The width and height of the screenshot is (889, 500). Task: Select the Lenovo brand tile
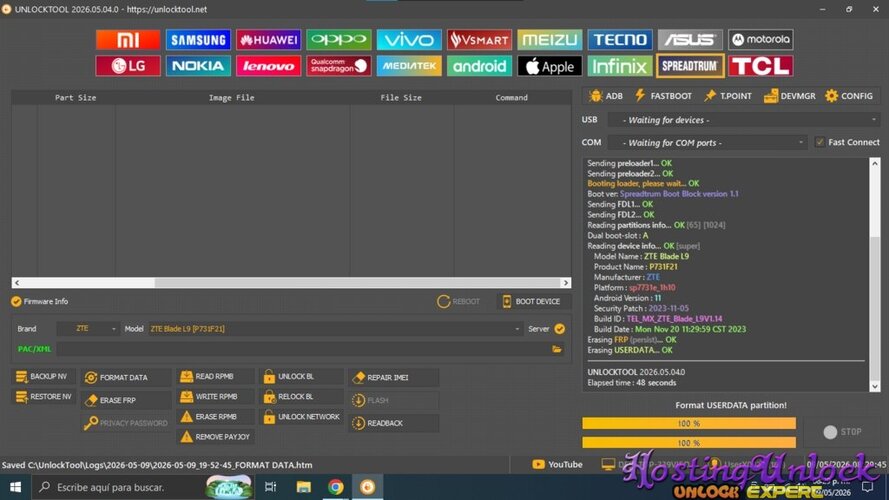click(268, 66)
